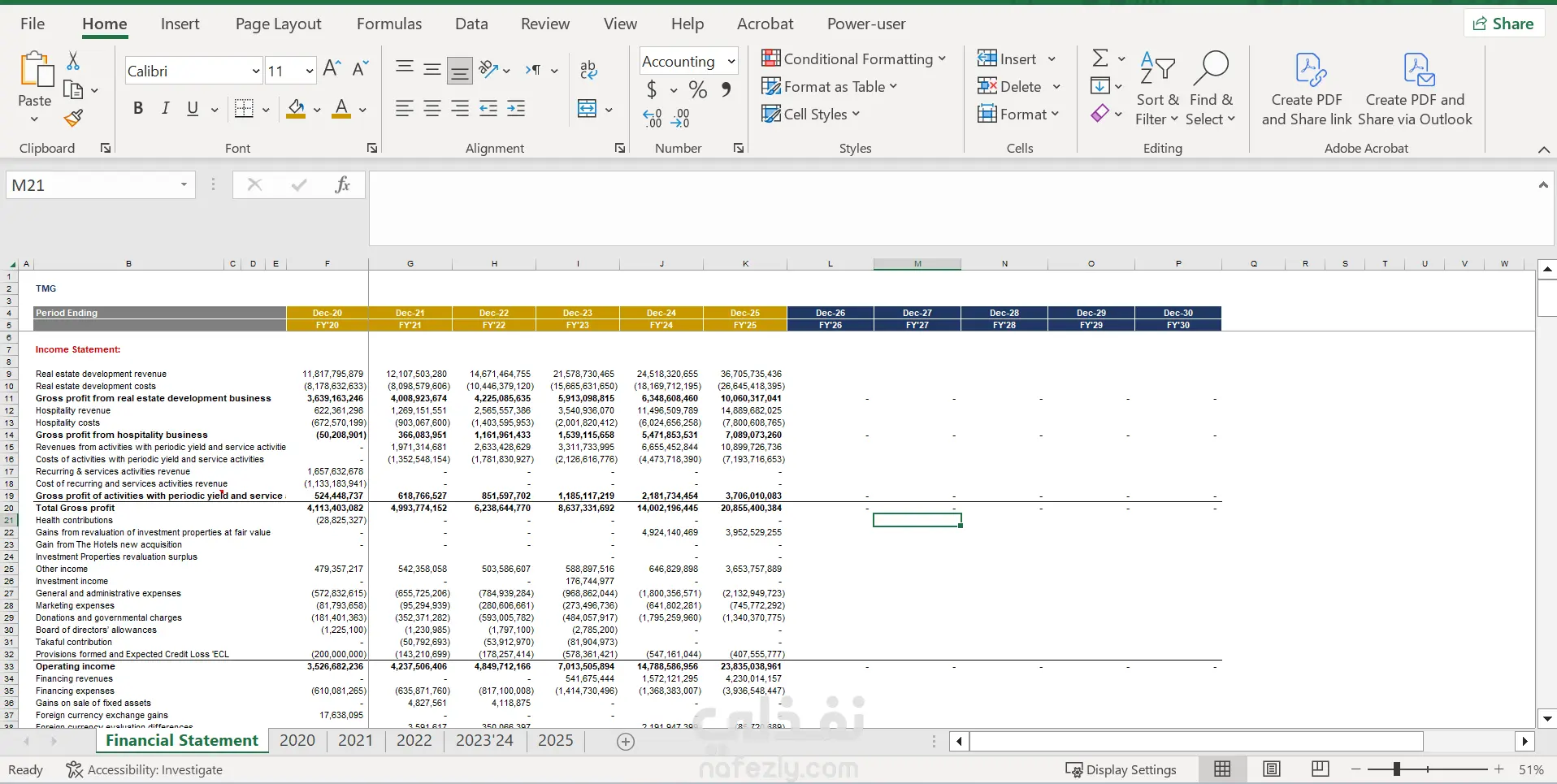Click the AutoSum sigma icon
The height and width of the screenshot is (784, 1557).
point(1100,58)
